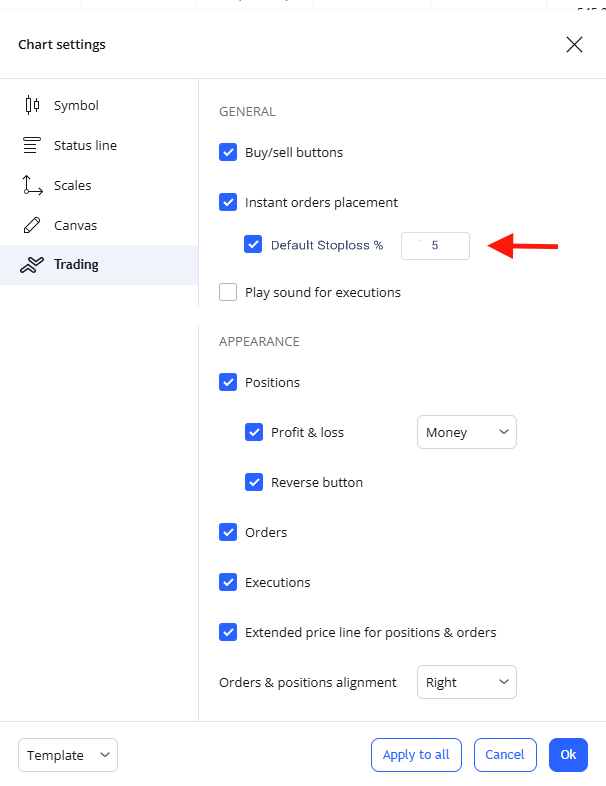The height and width of the screenshot is (786, 606).
Task: Click the Trading lines icon
Action: tap(33, 265)
